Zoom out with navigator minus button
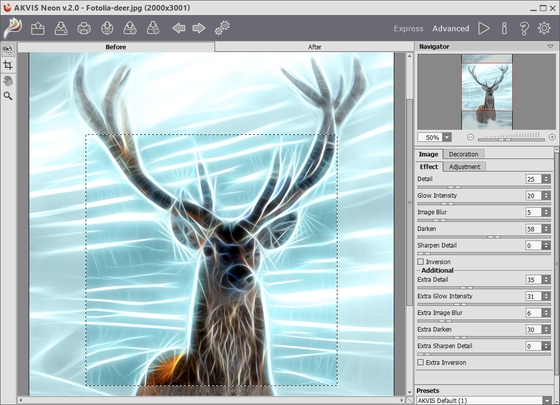 [470, 137]
